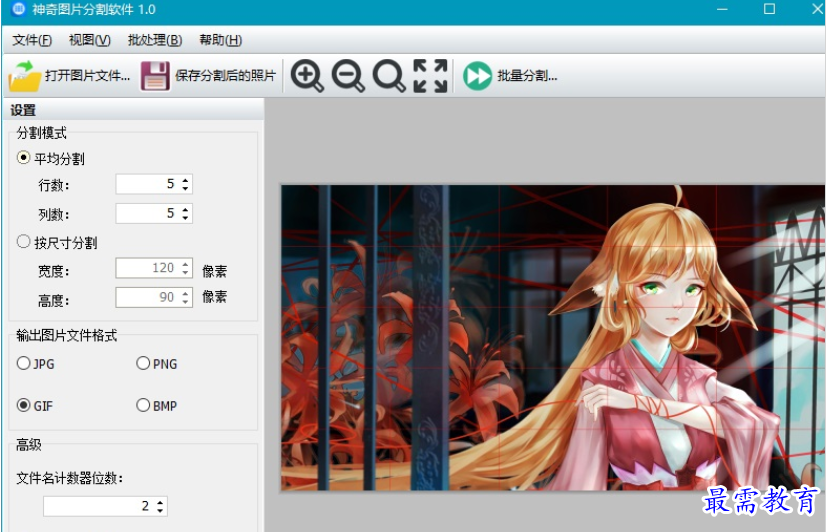The height and width of the screenshot is (532, 826).
Task: Open the 文件(F) menu
Action: [x=32, y=40]
